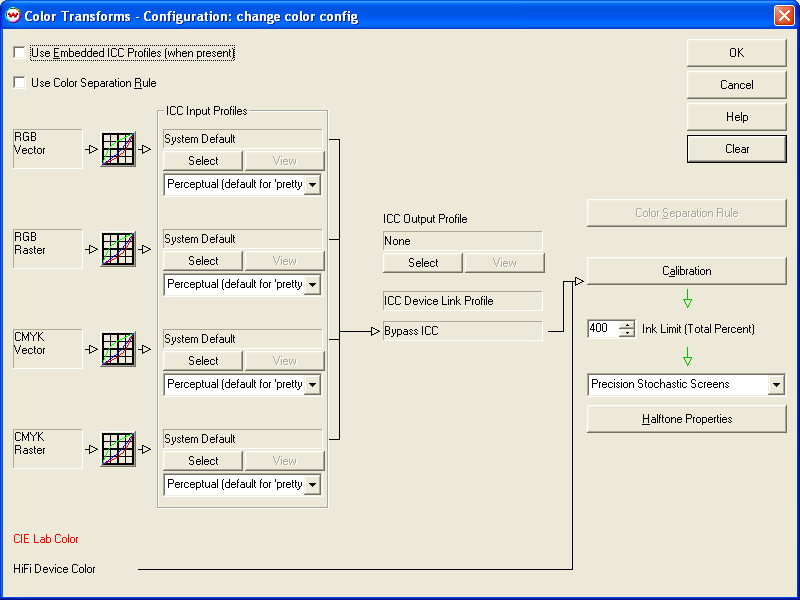Expand RGB Vector rendering intent dropdown
Image resolution: width=800 pixels, height=600 pixels.
click(x=312, y=184)
